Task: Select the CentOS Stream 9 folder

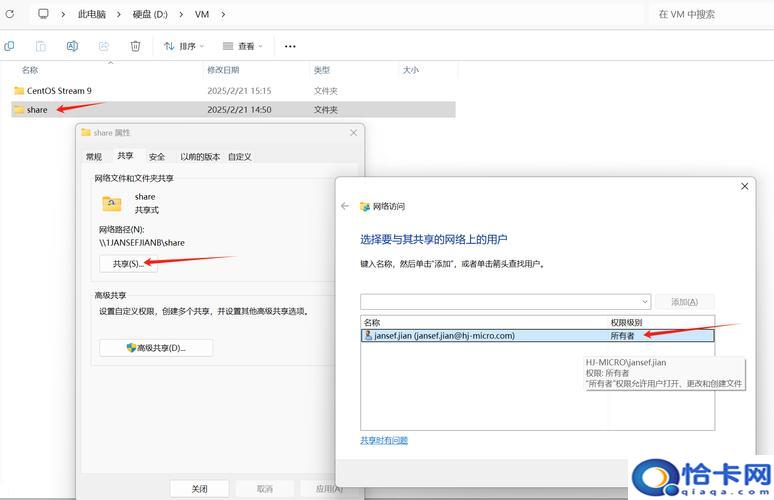Action: [59, 90]
